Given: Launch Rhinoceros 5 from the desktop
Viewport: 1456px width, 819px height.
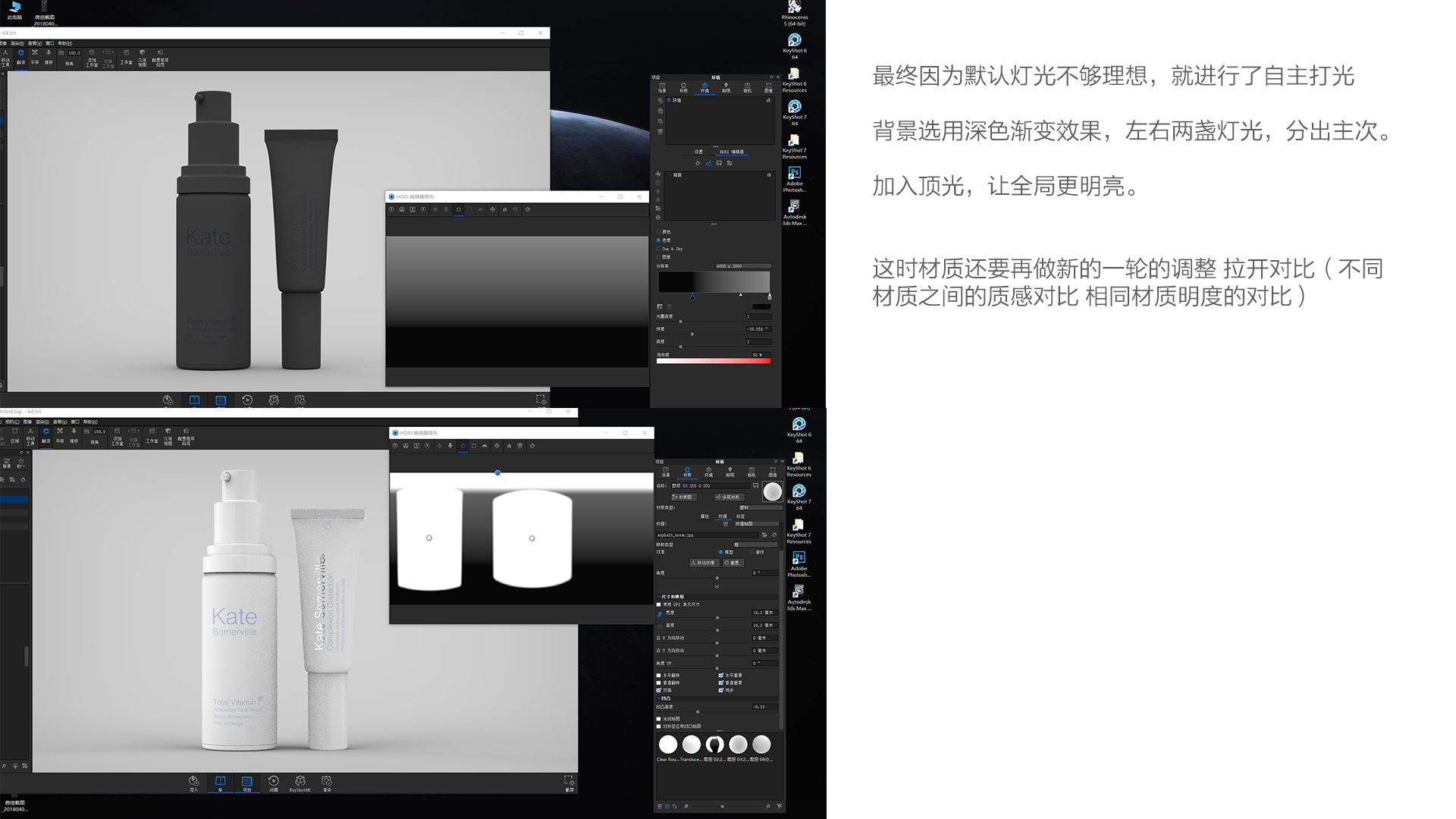Looking at the screenshot, I should (793, 9).
